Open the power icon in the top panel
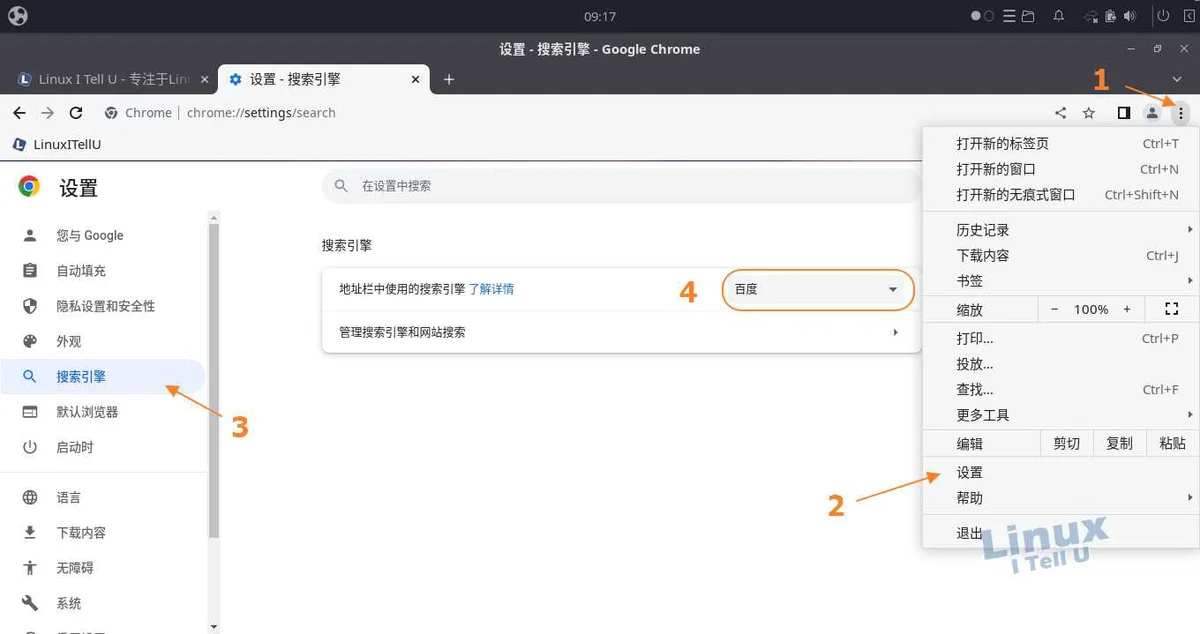This screenshot has height=634, width=1200. (x=1163, y=16)
